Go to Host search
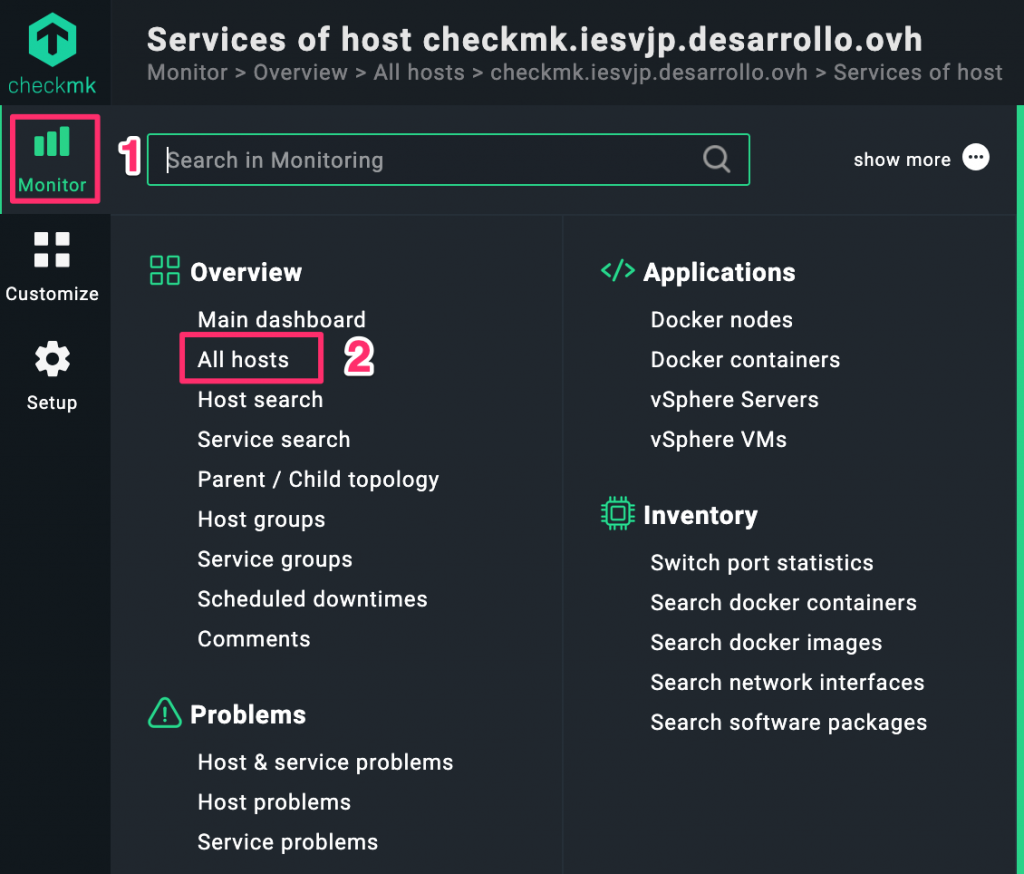 [x=260, y=400]
